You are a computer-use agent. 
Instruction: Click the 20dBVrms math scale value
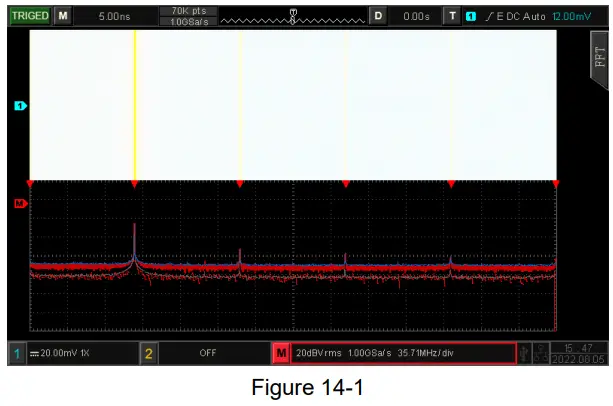point(319,353)
